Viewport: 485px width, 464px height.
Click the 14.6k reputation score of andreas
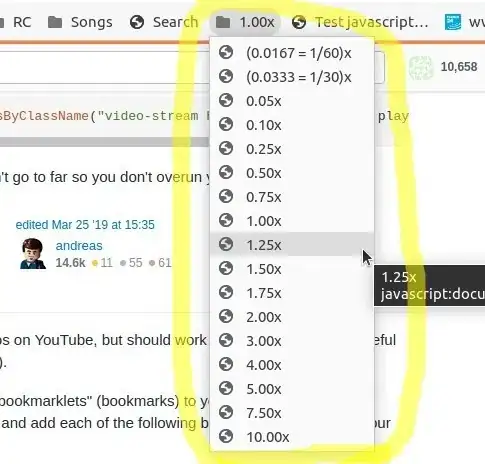click(70, 263)
